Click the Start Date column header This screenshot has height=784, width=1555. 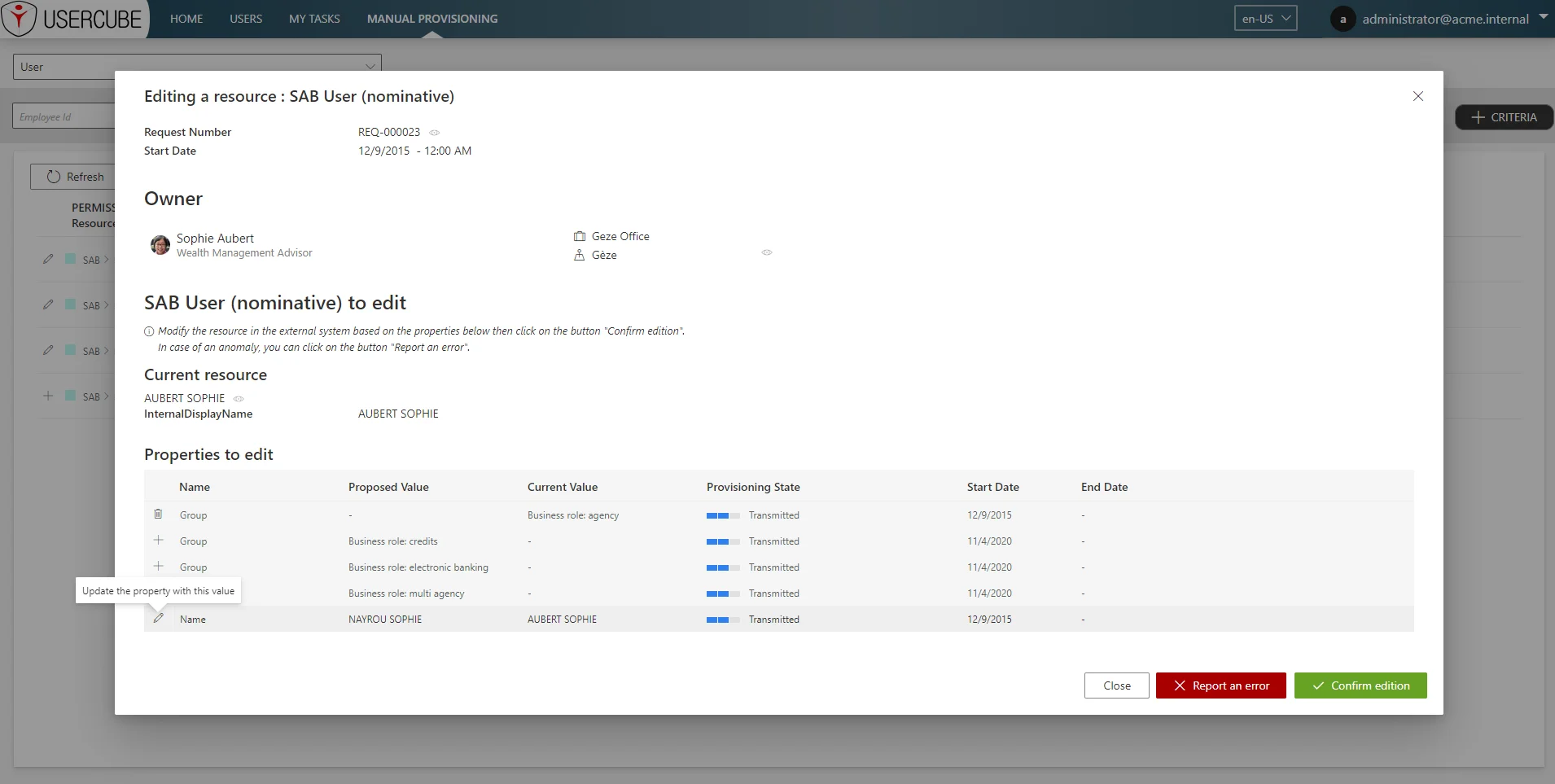[993, 487]
